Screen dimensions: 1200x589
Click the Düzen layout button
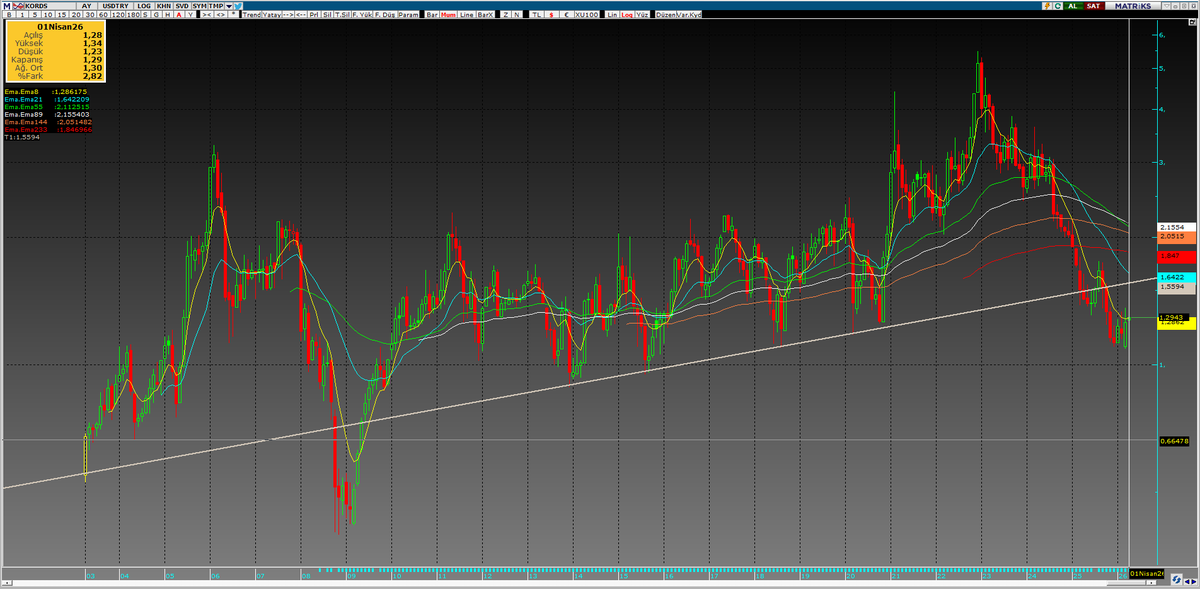665,15
